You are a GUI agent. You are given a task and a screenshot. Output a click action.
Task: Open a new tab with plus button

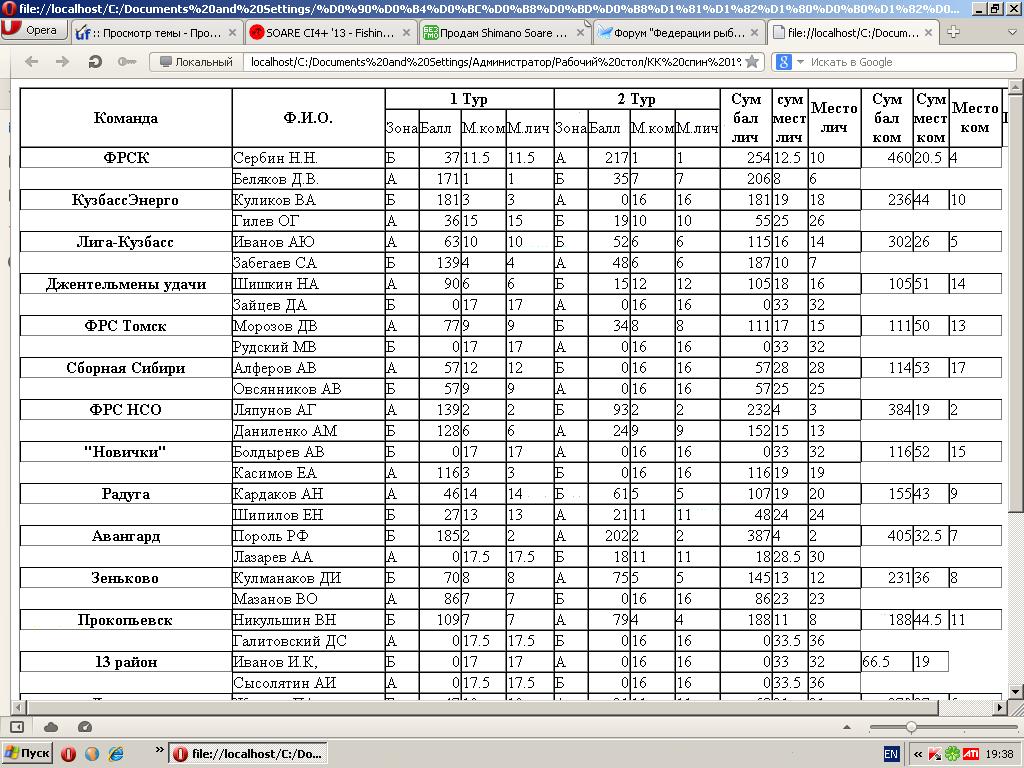coord(953,32)
